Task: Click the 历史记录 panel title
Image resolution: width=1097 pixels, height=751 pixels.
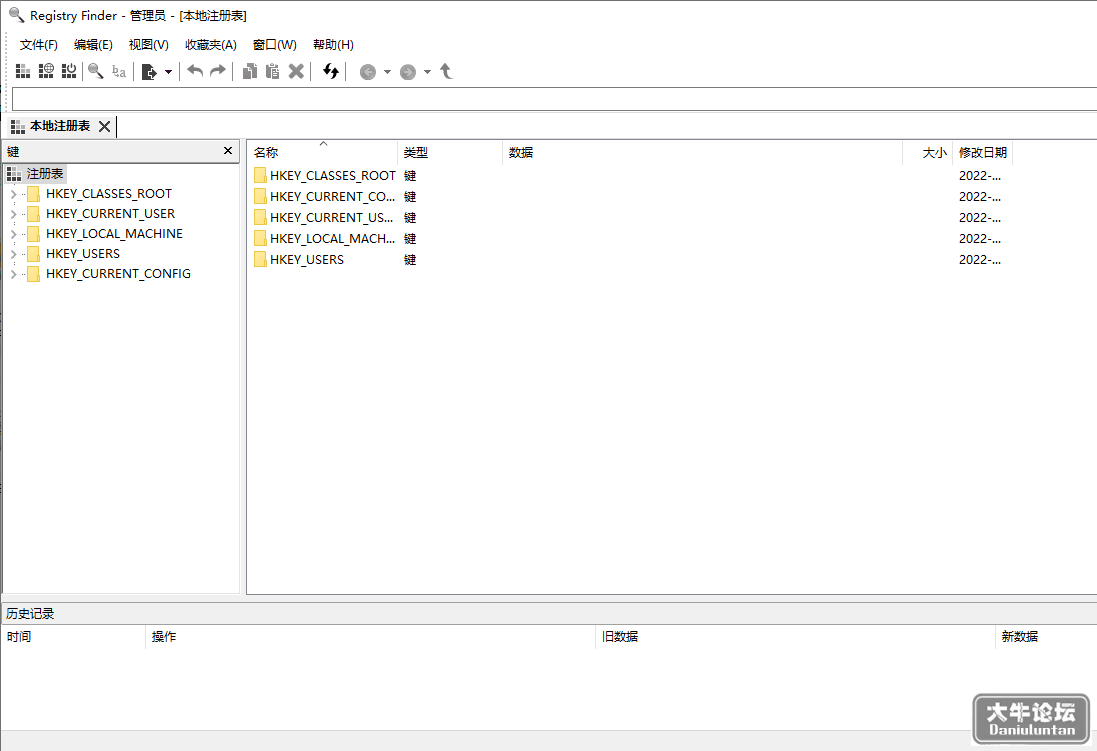Action: click(x=30, y=614)
